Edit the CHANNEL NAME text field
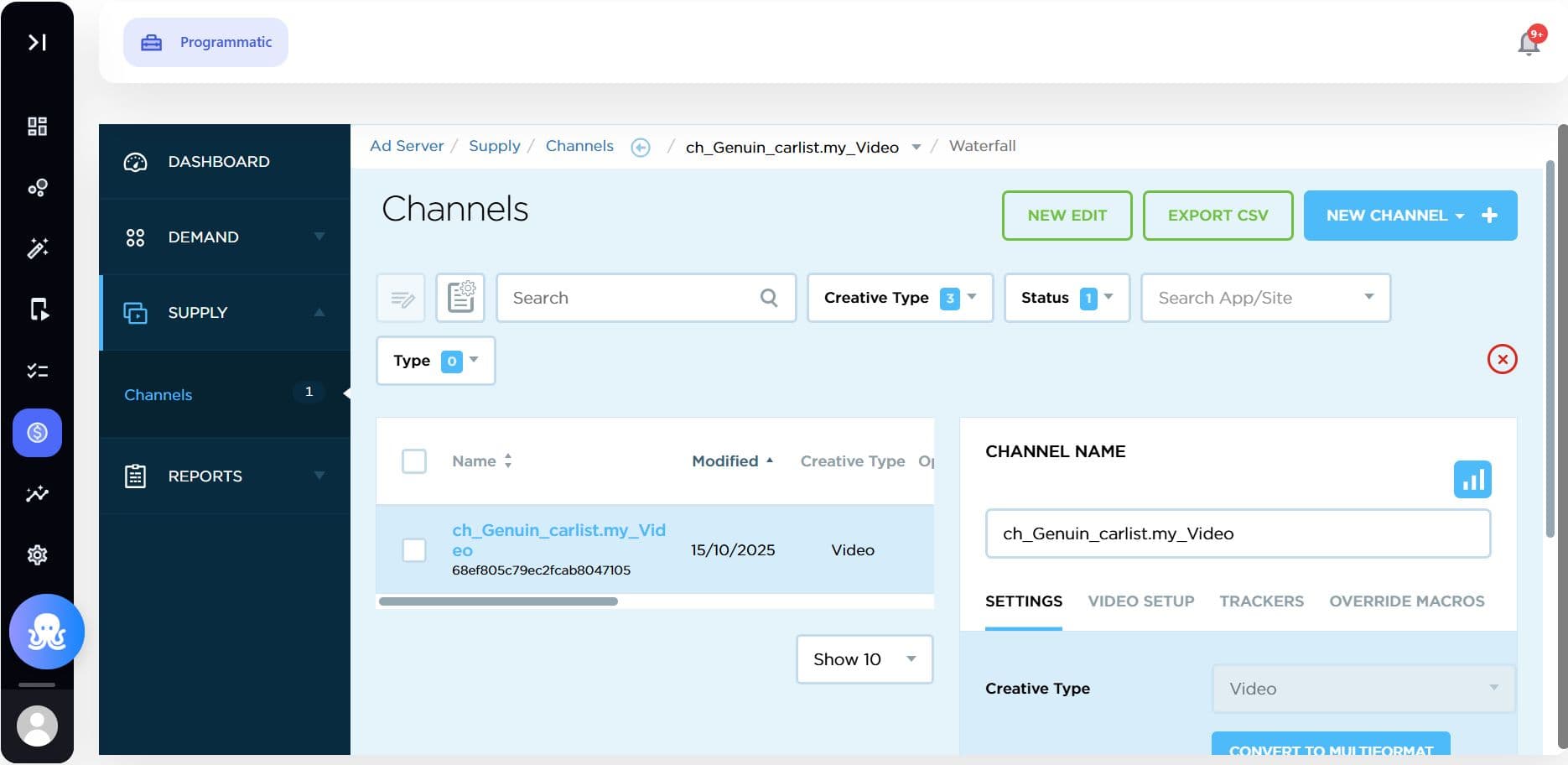 1238,533
